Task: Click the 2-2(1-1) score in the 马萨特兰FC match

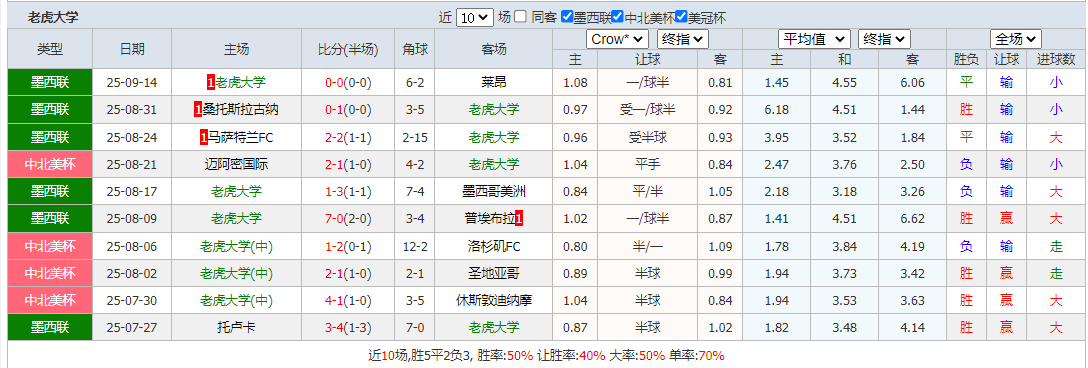Action: [x=348, y=137]
